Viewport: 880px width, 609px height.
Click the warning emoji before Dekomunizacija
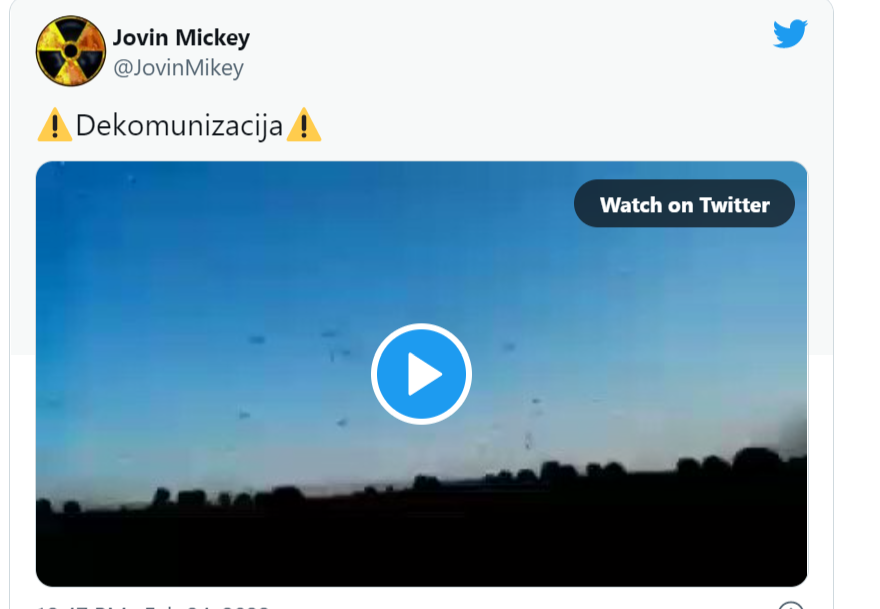coord(54,125)
